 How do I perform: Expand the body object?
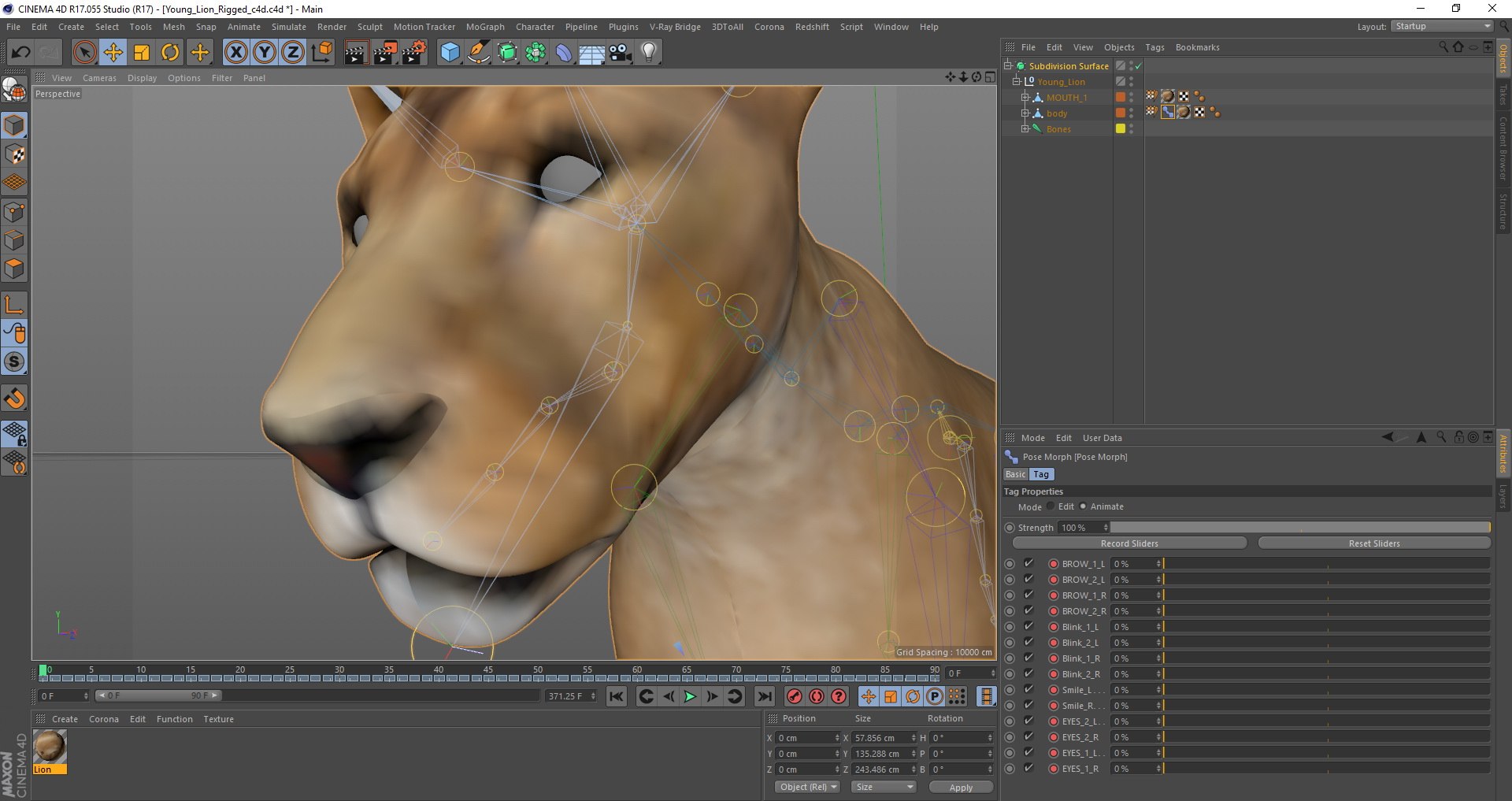(x=1025, y=113)
